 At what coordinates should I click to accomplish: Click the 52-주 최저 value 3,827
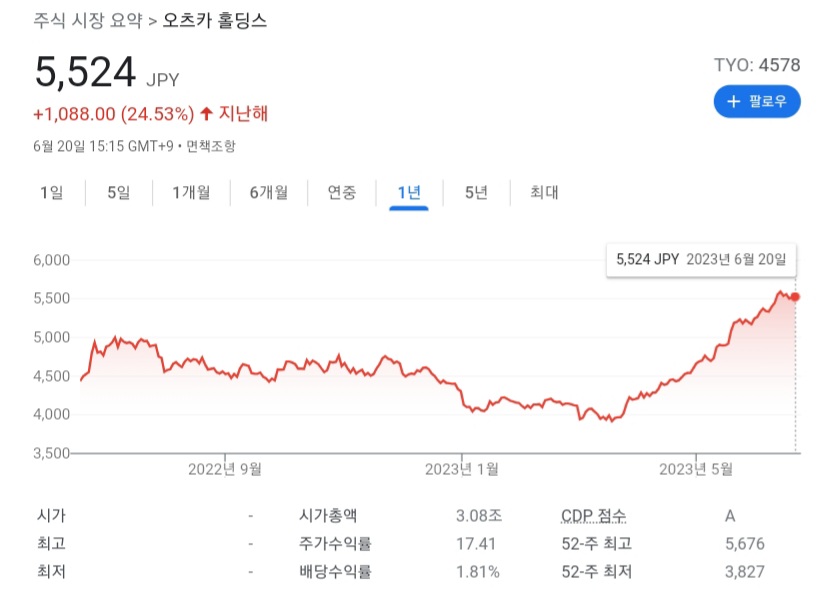(745, 572)
